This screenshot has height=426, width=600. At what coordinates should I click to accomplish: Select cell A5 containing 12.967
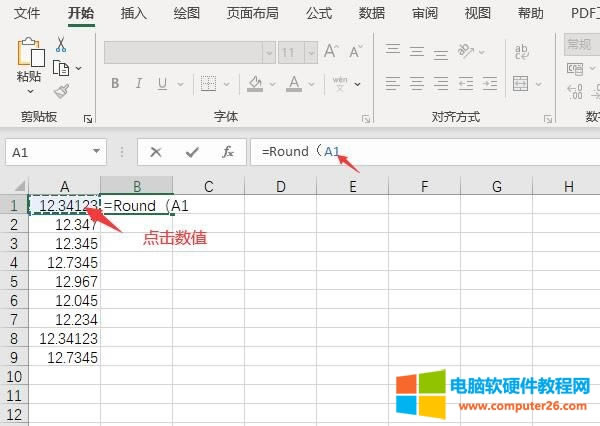coord(65,281)
